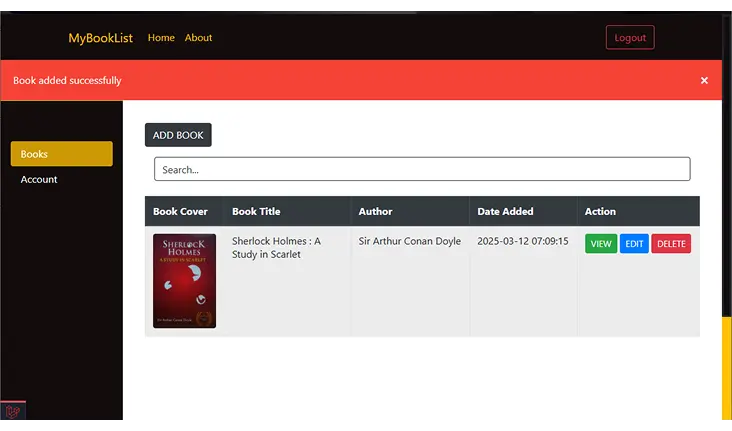Select Books in the sidebar
Viewport: 732px width, 431px height.
coord(61,154)
